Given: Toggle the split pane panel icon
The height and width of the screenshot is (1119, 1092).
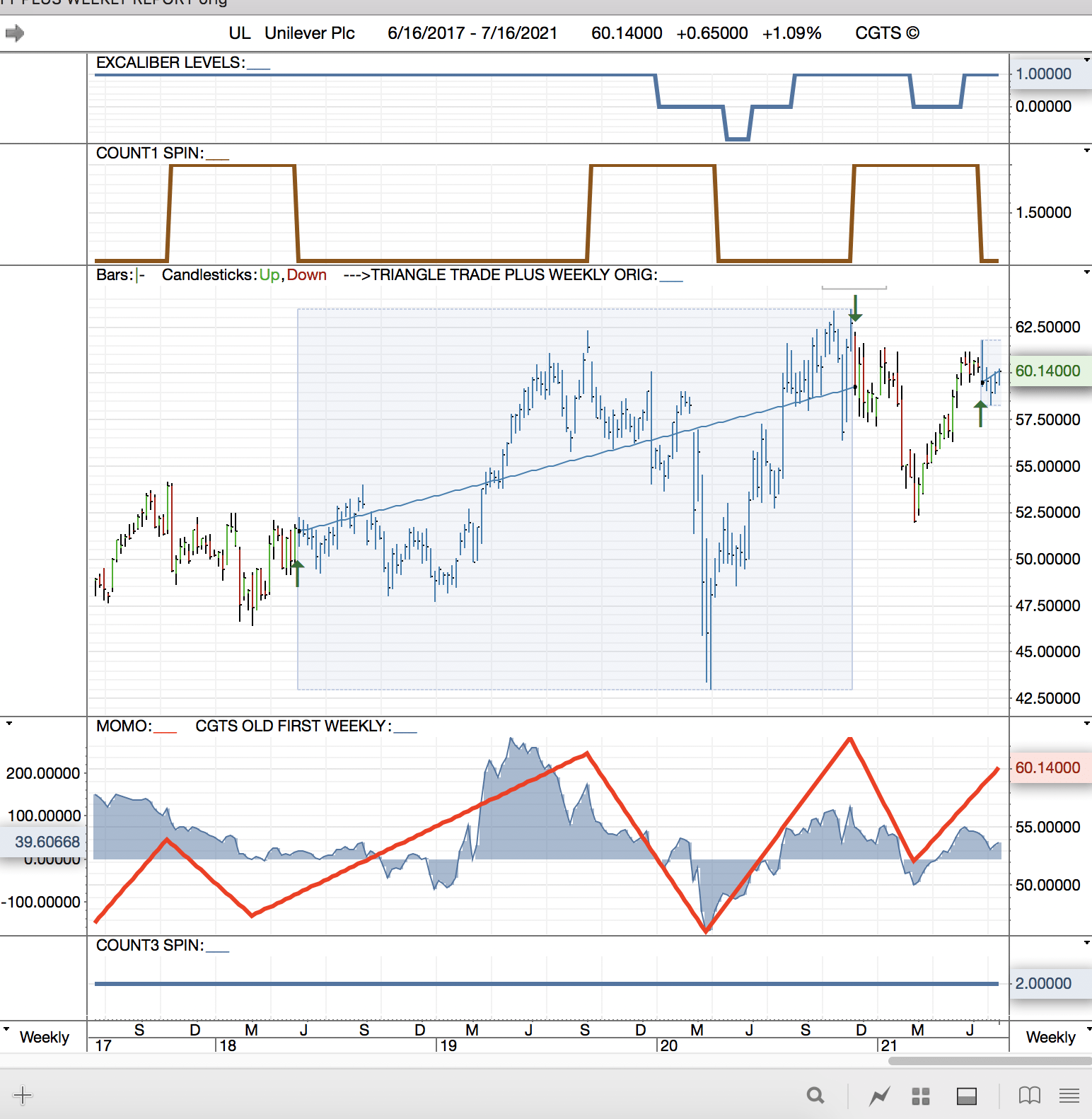Looking at the screenshot, I should click(x=966, y=1096).
